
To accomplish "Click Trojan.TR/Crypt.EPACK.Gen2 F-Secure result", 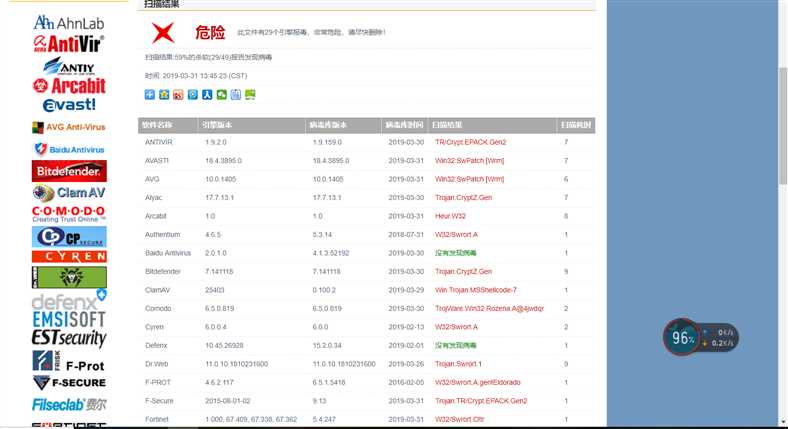I will [x=481, y=401].
